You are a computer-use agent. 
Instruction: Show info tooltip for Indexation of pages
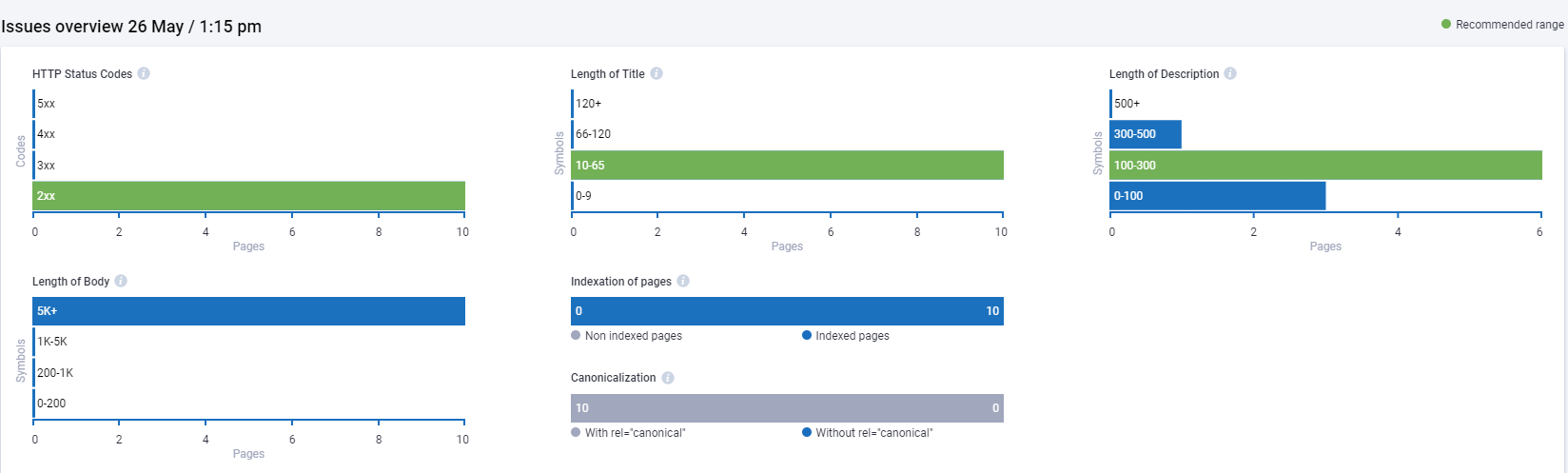(683, 281)
